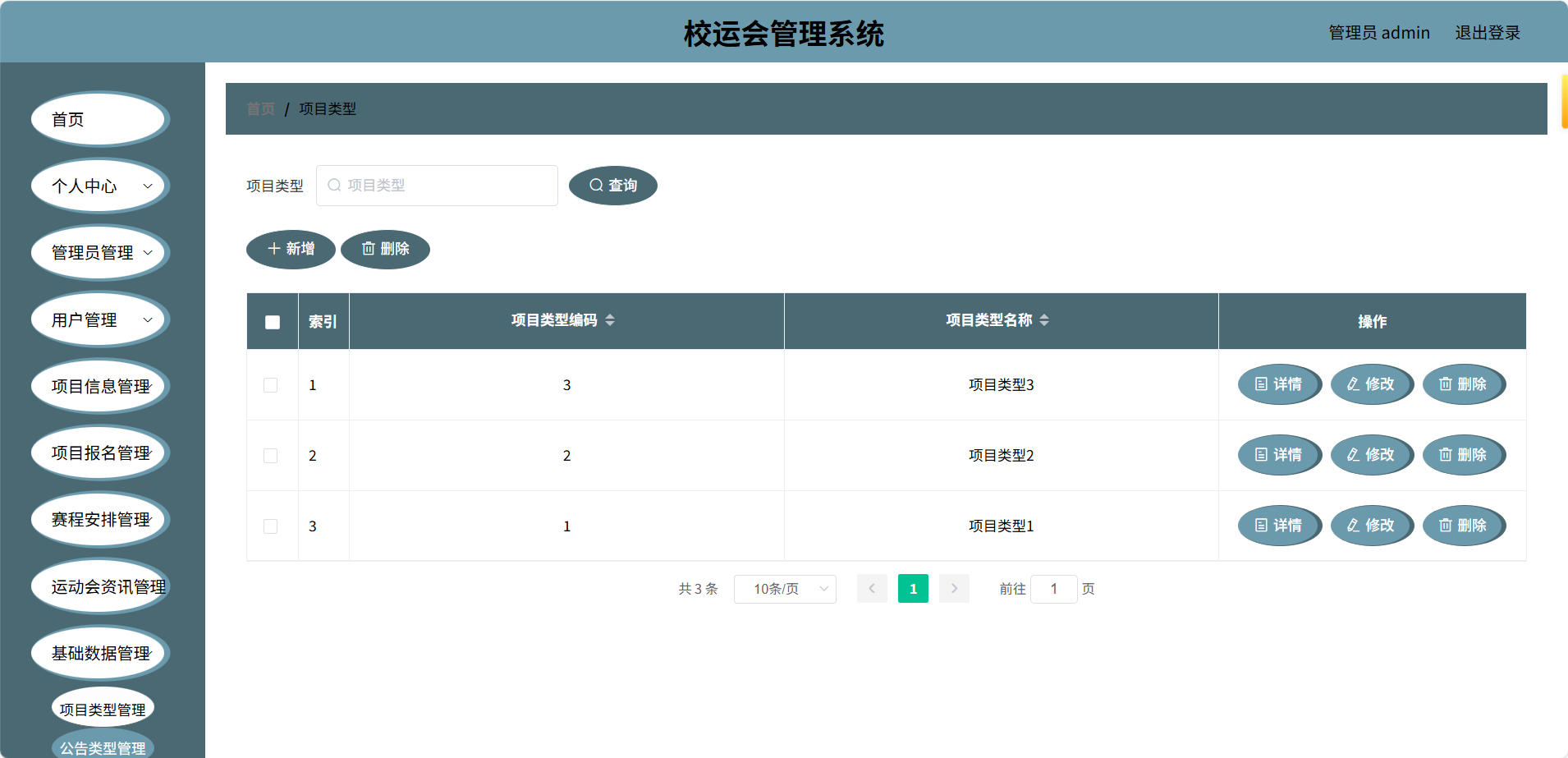Open 详情 for 项目类型3 row
1568x758 pixels.
(x=1279, y=384)
